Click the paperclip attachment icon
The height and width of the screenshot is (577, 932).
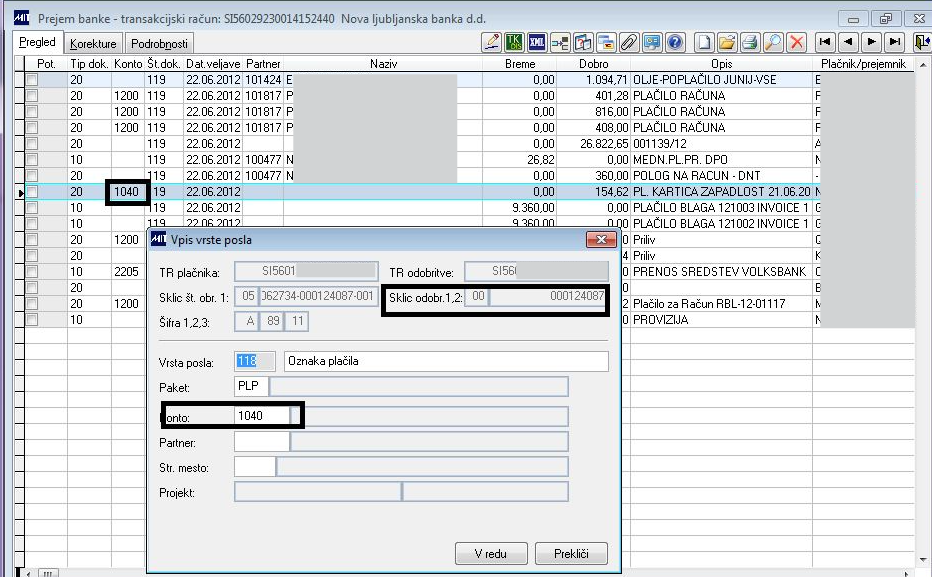629,42
